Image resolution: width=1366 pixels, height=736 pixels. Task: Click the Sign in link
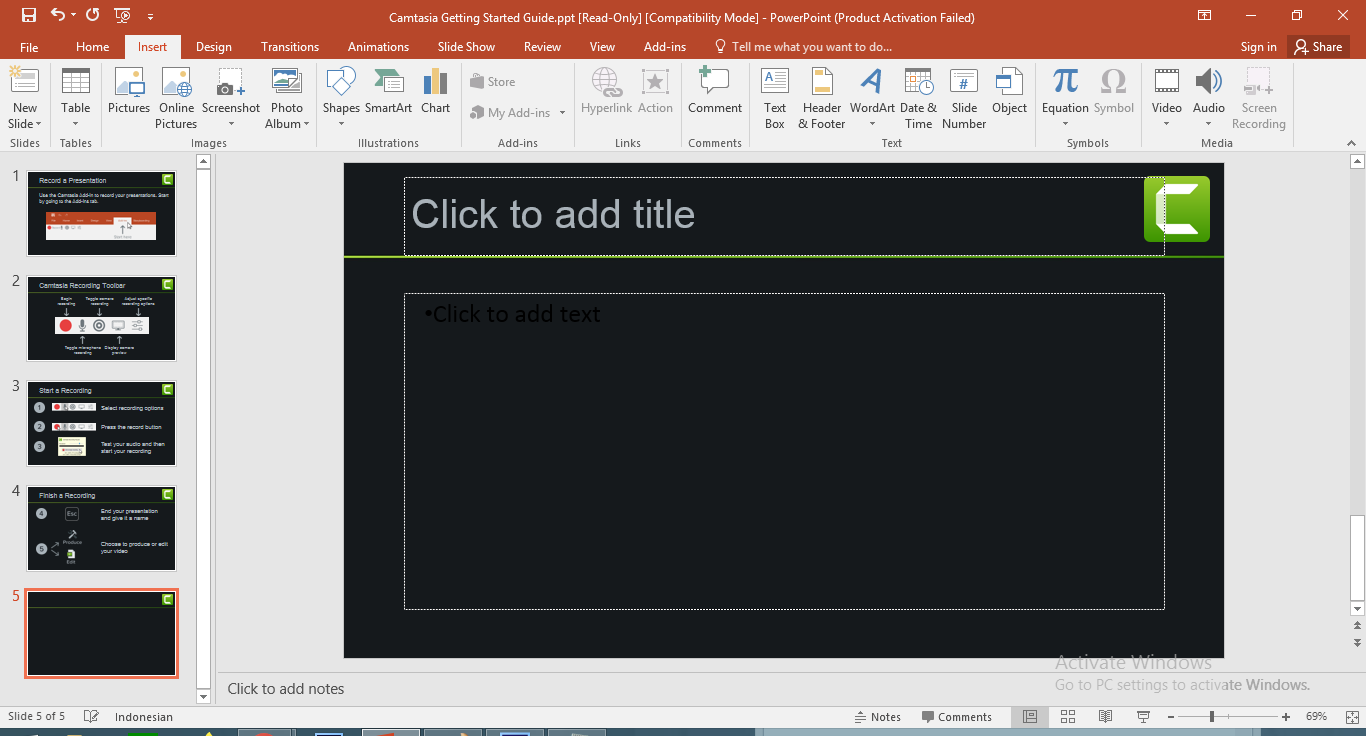1258,47
